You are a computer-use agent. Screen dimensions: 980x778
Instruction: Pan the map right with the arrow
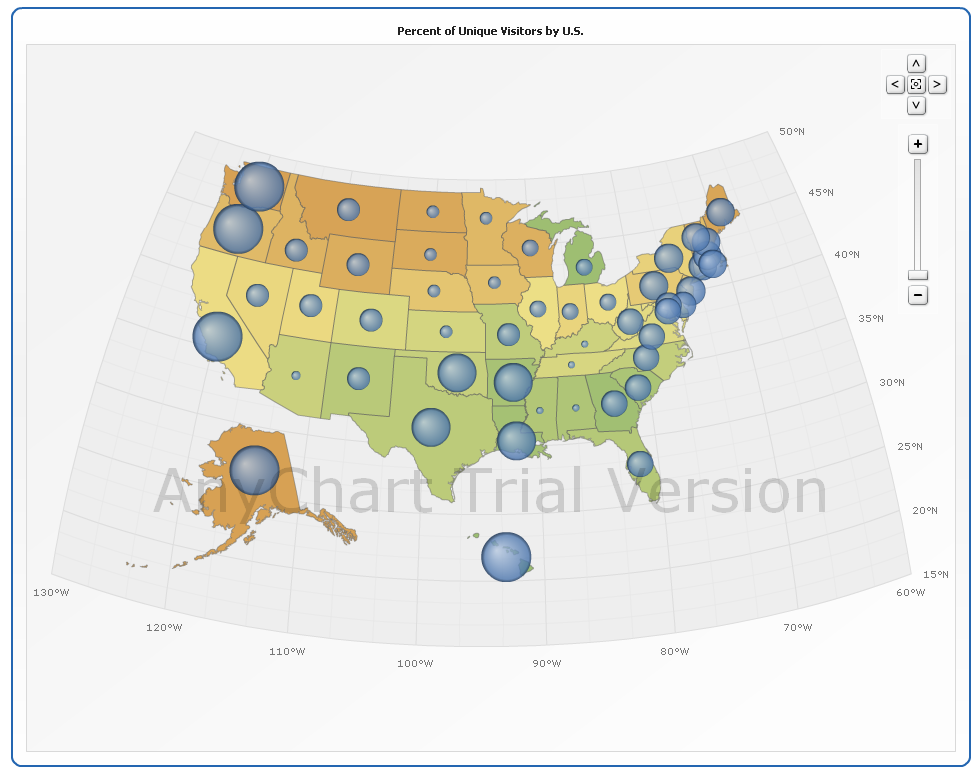coord(937,84)
